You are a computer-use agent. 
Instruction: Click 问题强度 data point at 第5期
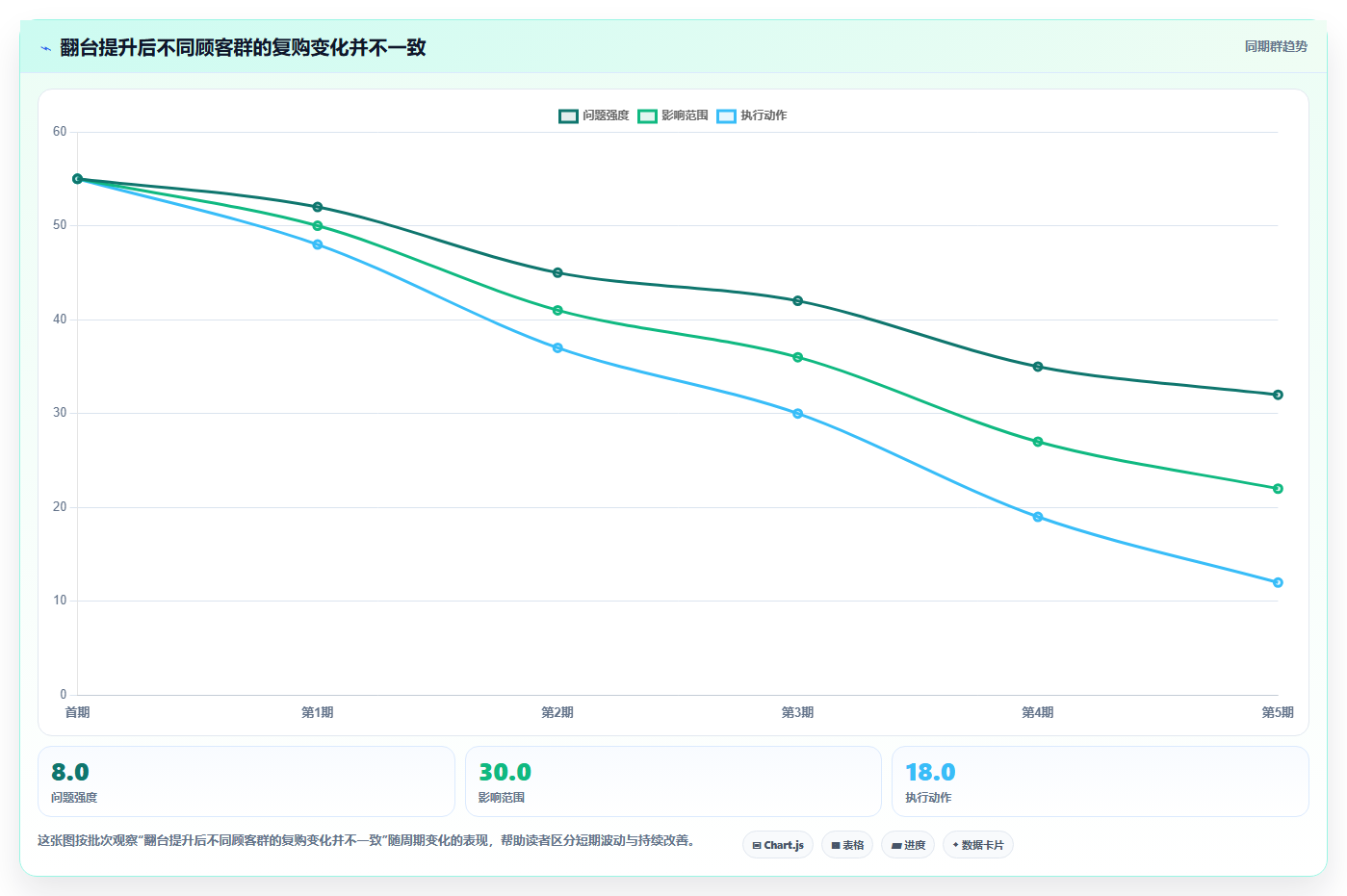tap(1278, 395)
